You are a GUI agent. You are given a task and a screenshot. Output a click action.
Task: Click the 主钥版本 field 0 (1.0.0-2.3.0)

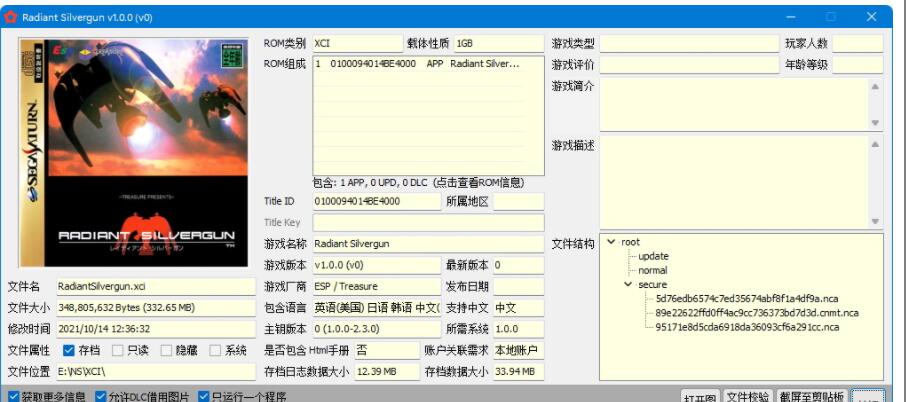pyautogui.click(x=377, y=329)
